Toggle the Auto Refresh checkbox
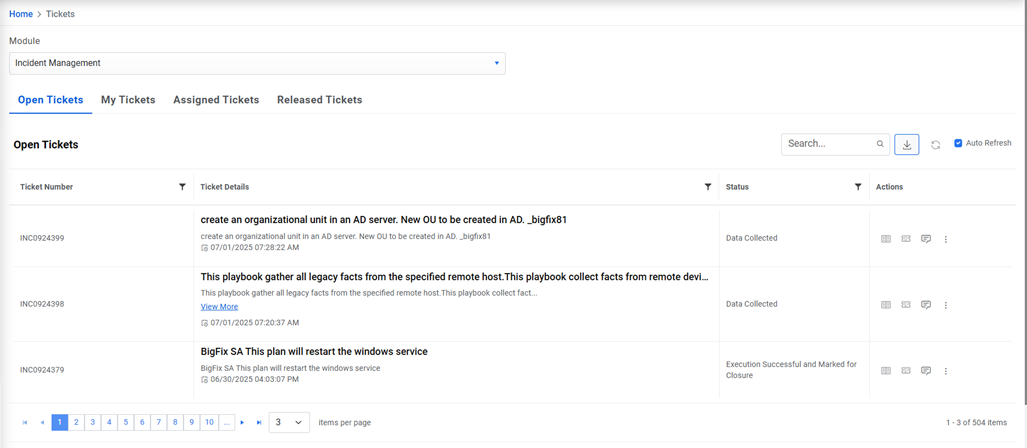This screenshot has height=448, width=1027. pos(958,143)
